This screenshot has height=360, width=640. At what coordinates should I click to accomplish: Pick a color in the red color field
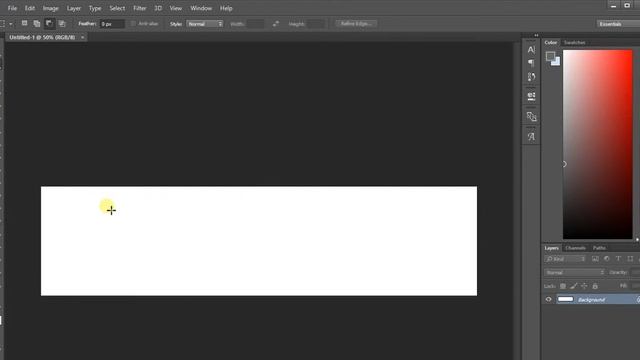[598, 144]
